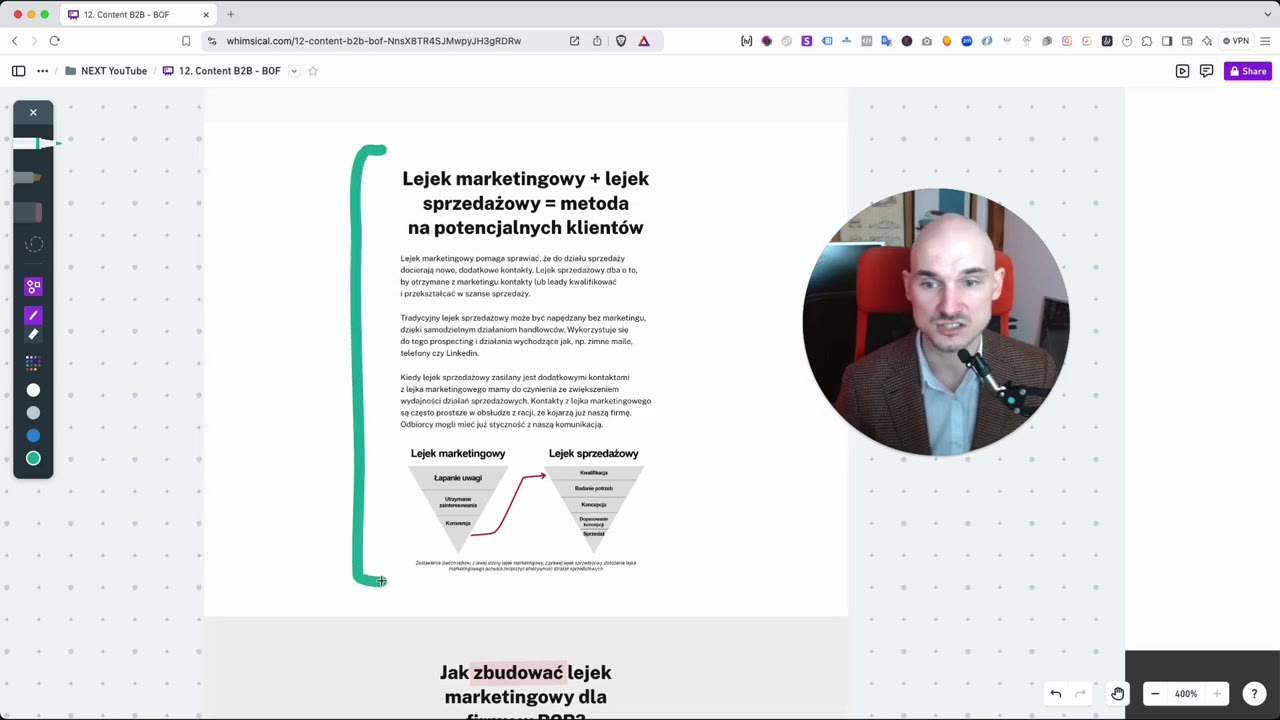Select the 'Kwalifikacja' sales funnel stage

[594, 472]
